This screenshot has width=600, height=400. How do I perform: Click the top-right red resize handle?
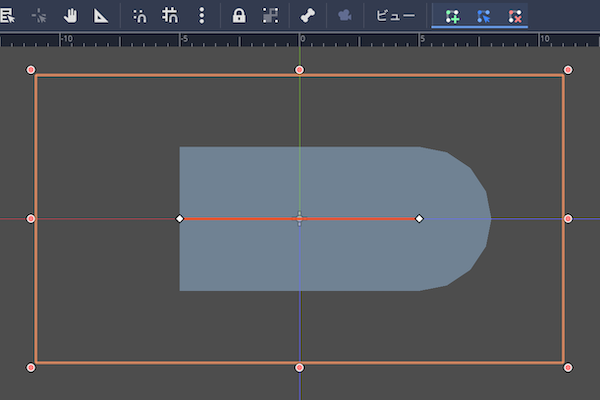pos(568,70)
